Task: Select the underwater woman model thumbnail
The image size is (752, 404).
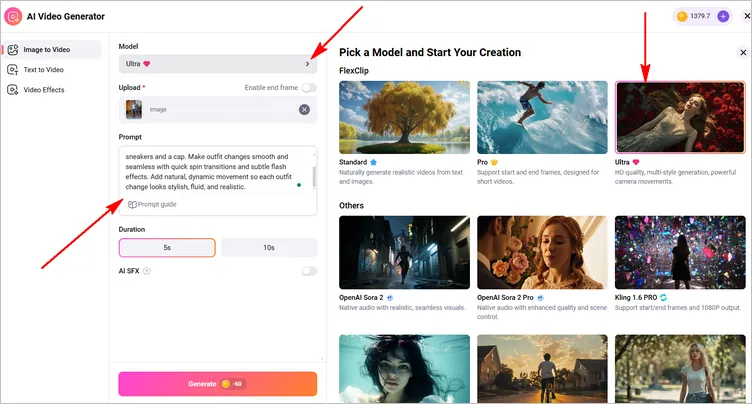Action: (404, 369)
